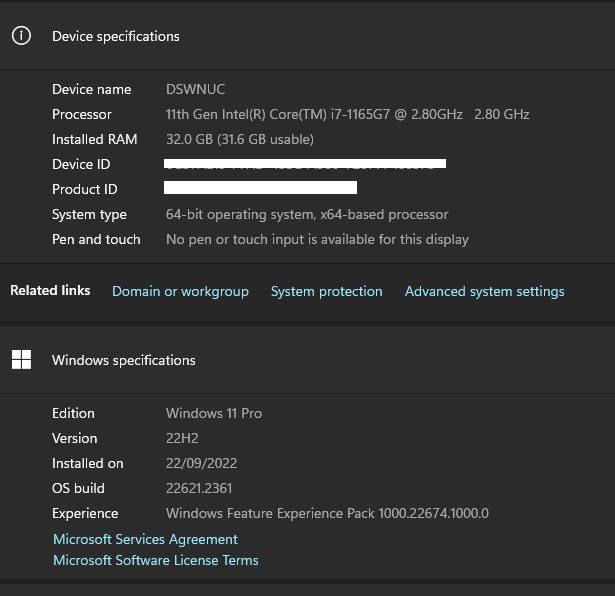Click the Windows 11 Pro edition value
The height and width of the screenshot is (596, 615).
click(214, 413)
